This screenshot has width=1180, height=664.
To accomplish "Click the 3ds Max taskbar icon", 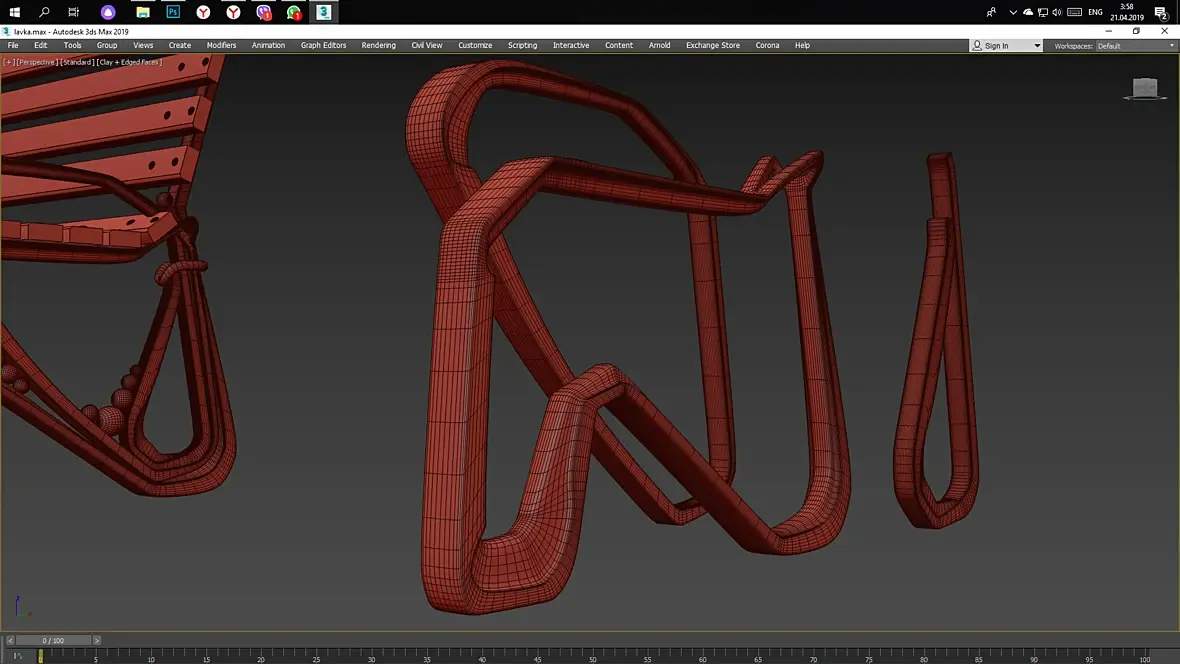I will (323, 12).
